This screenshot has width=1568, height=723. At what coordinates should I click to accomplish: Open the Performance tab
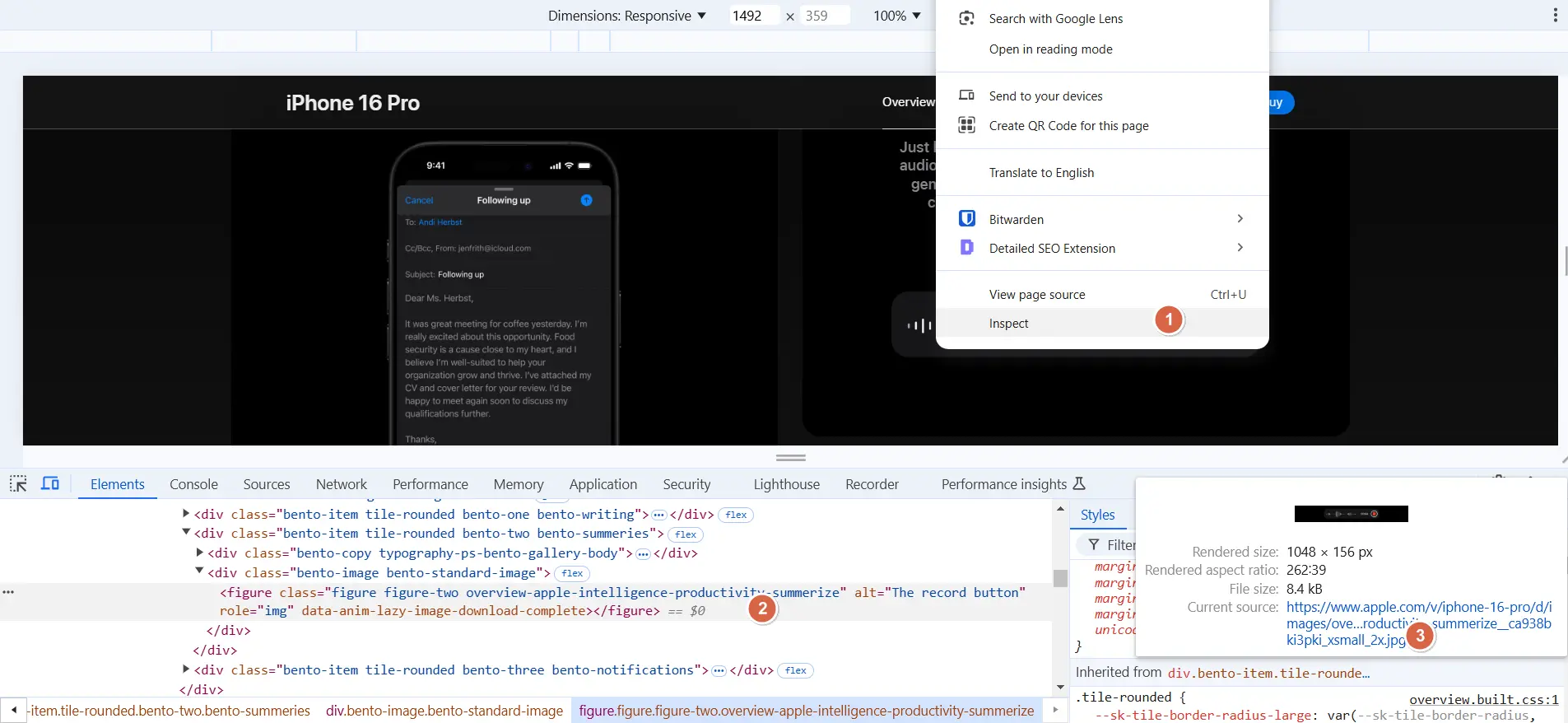pyautogui.click(x=430, y=484)
